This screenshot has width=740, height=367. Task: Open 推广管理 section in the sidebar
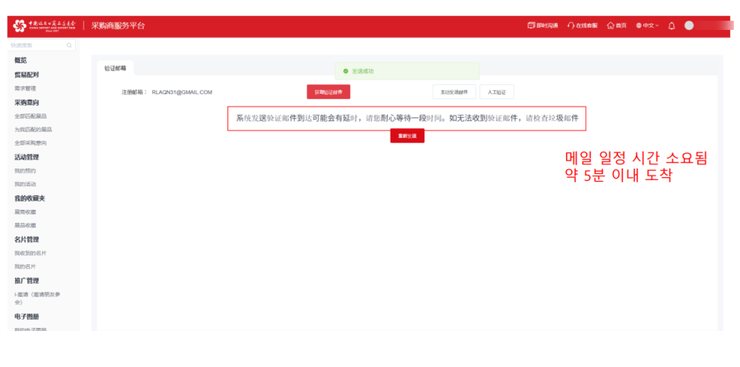27,281
